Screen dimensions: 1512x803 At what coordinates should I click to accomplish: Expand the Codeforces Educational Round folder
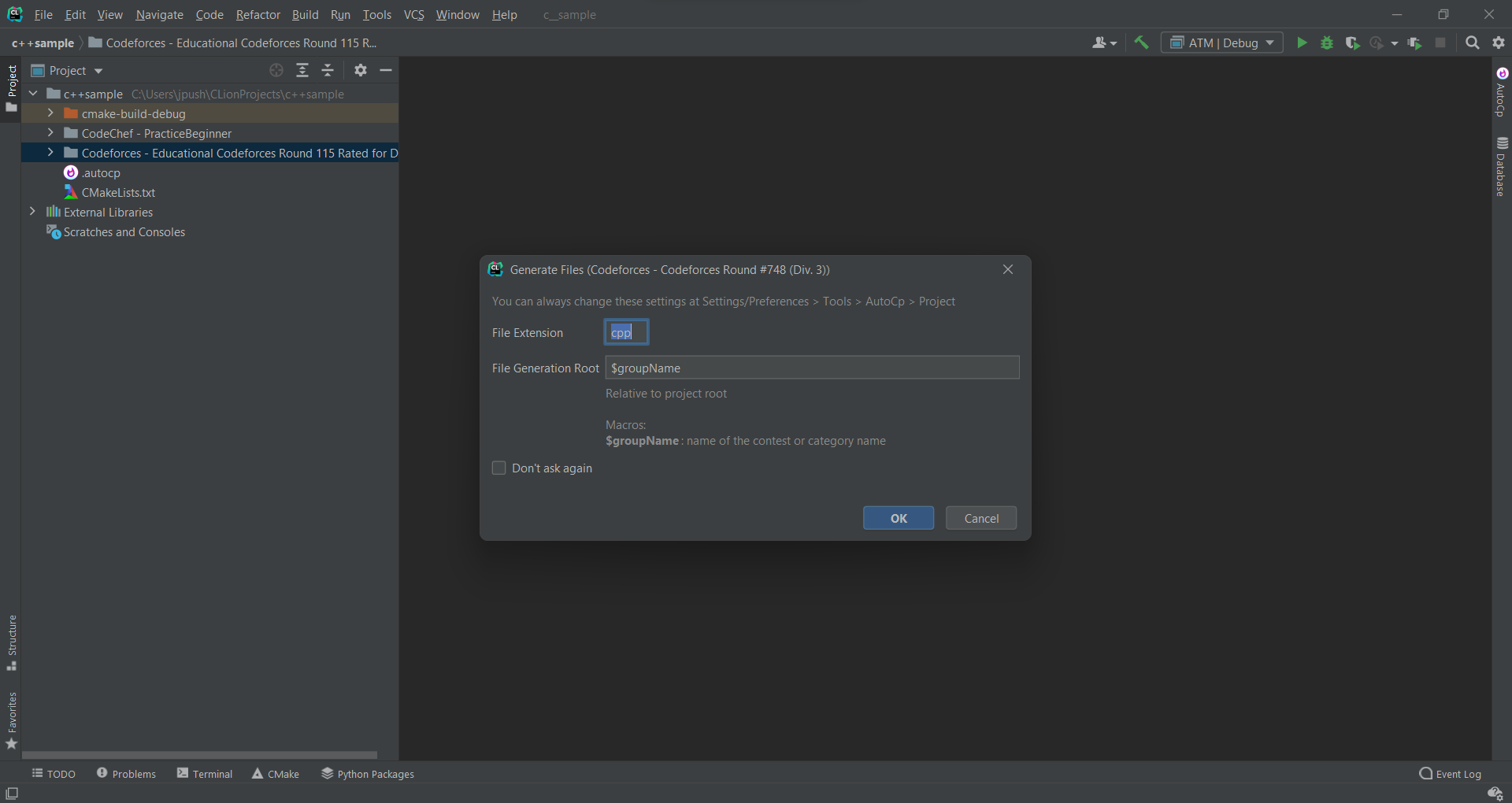click(x=50, y=153)
